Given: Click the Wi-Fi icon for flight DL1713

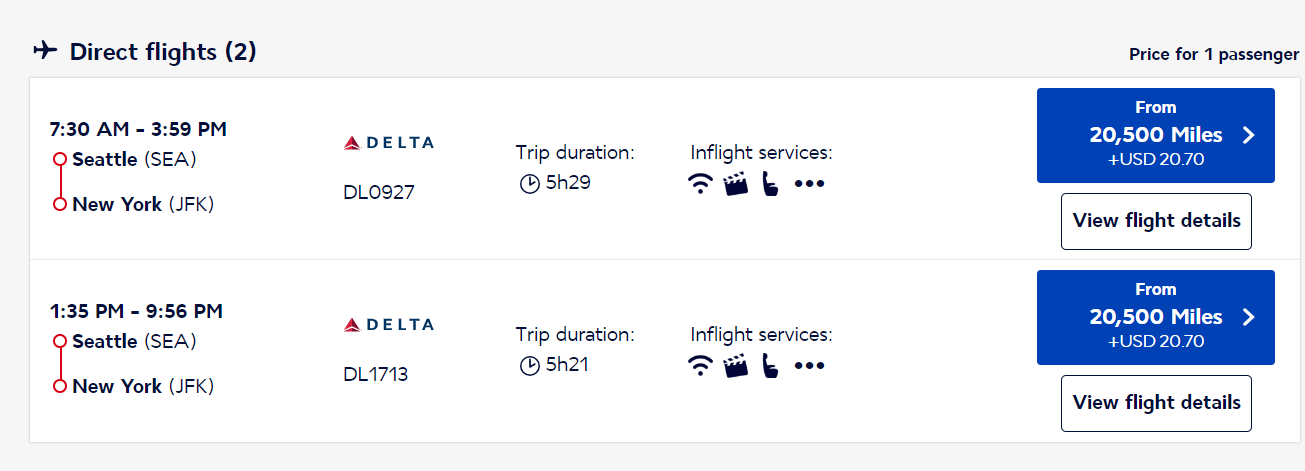Looking at the screenshot, I should pyautogui.click(x=701, y=365).
